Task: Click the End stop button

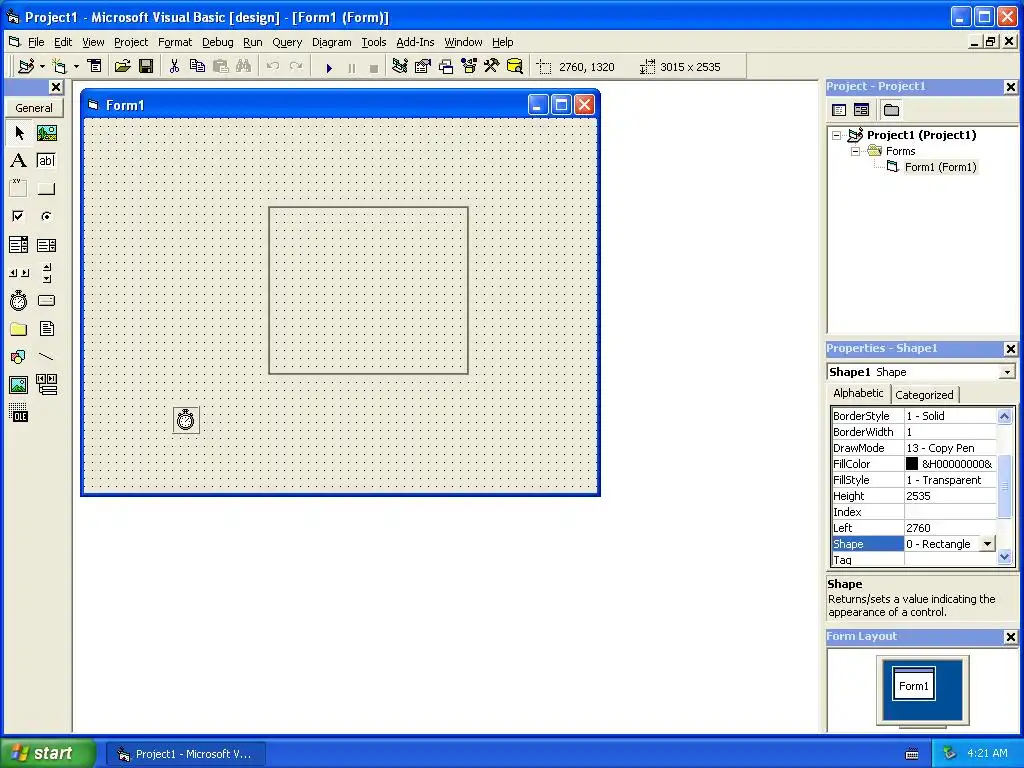Action: 374,67
